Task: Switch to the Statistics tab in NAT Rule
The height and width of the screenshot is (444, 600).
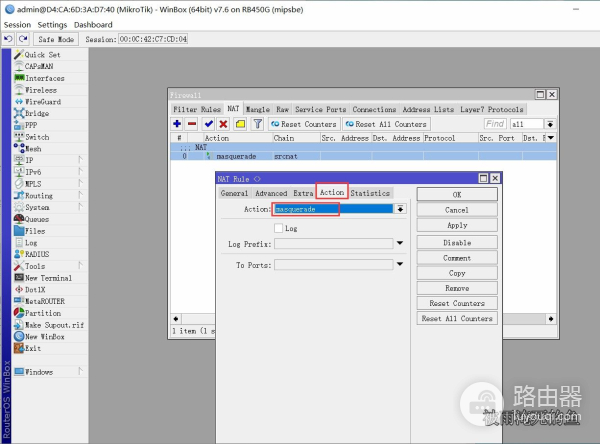Action: [370, 193]
